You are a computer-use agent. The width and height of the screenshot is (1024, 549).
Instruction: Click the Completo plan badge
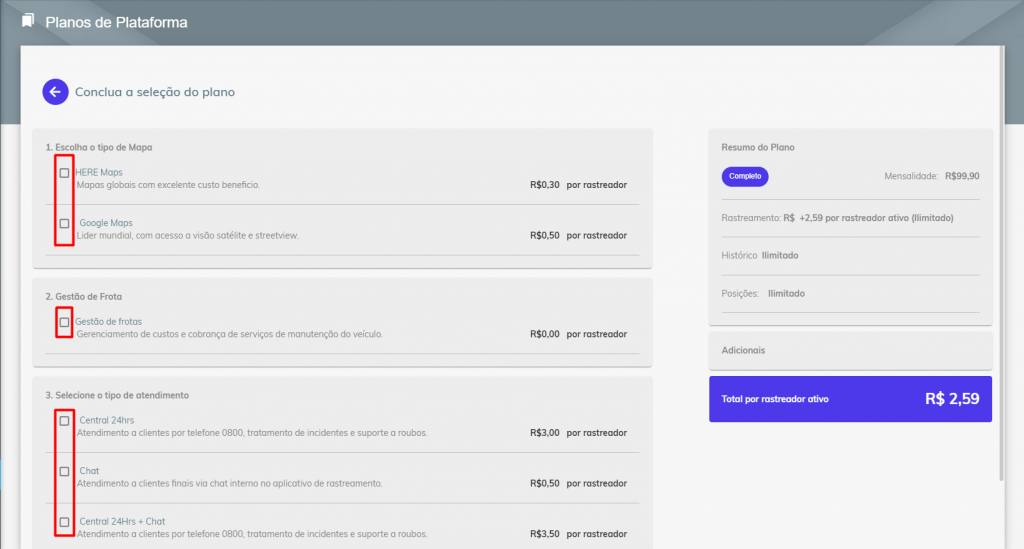pyautogui.click(x=745, y=176)
